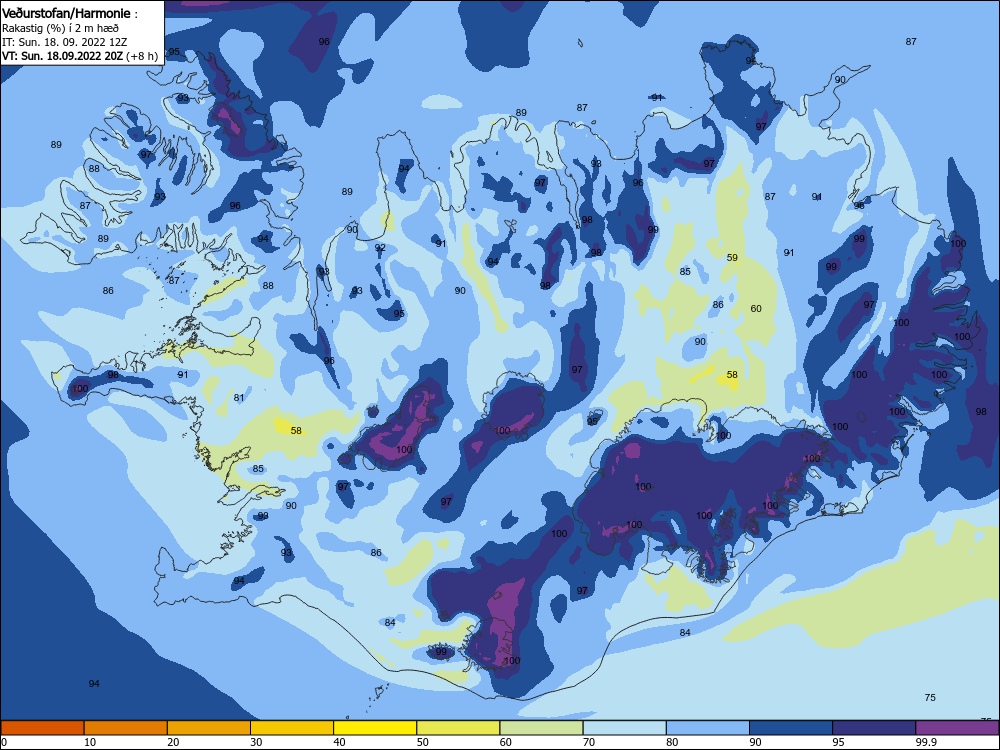Click the amber 20-30 legend swatch

(x=209, y=728)
